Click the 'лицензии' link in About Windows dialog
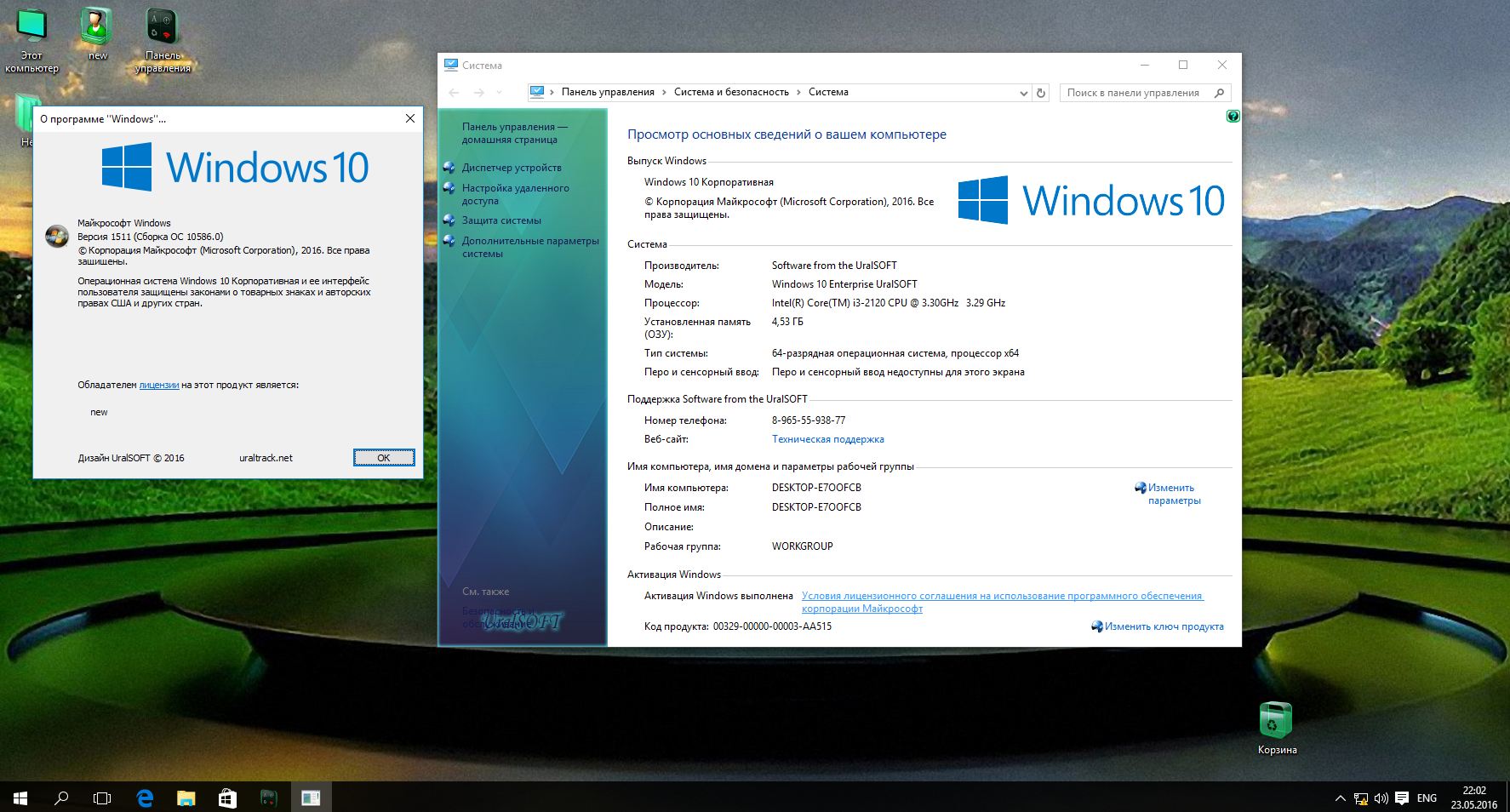 pyautogui.click(x=159, y=385)
